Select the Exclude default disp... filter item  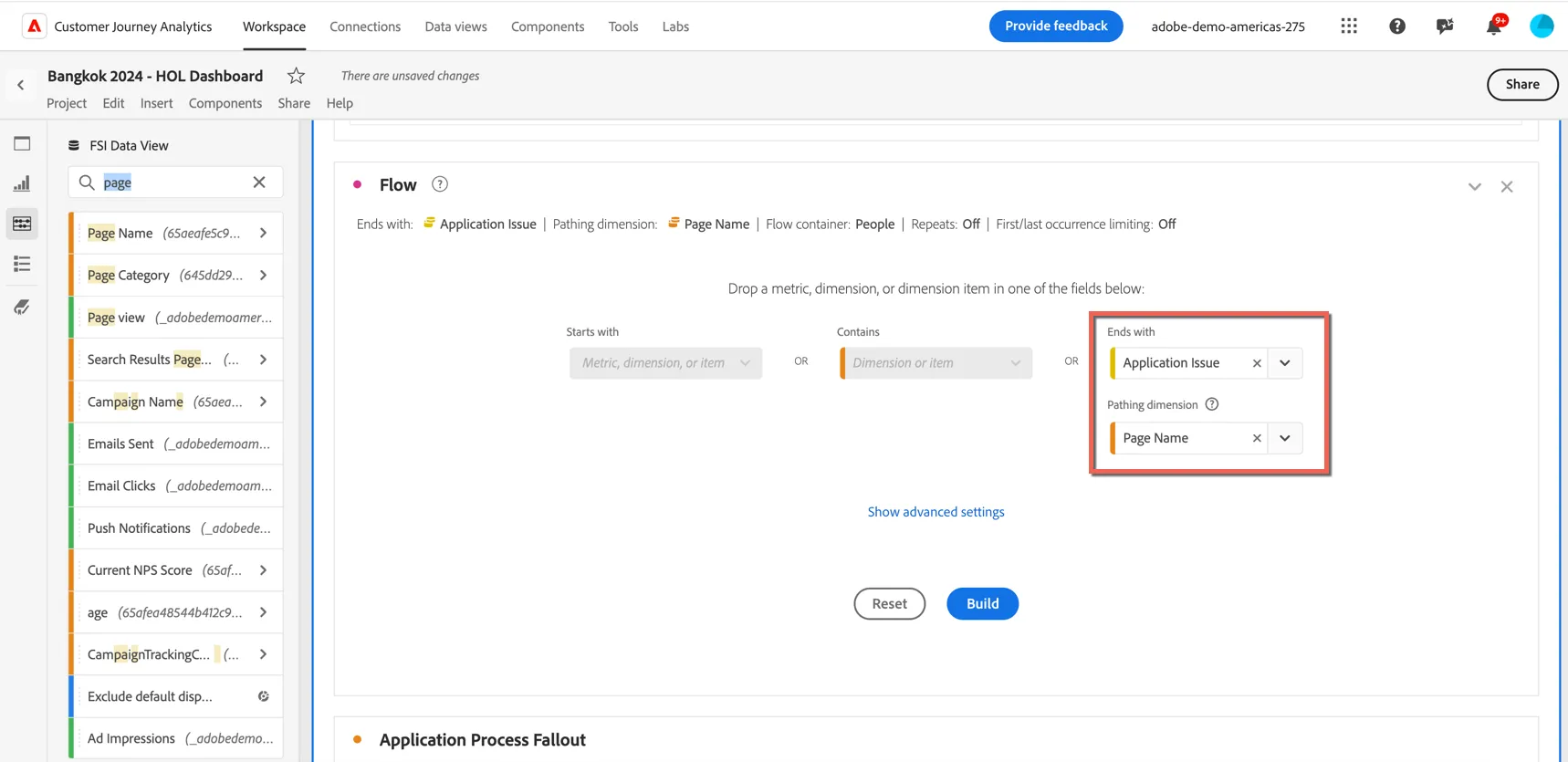(176, 696)
